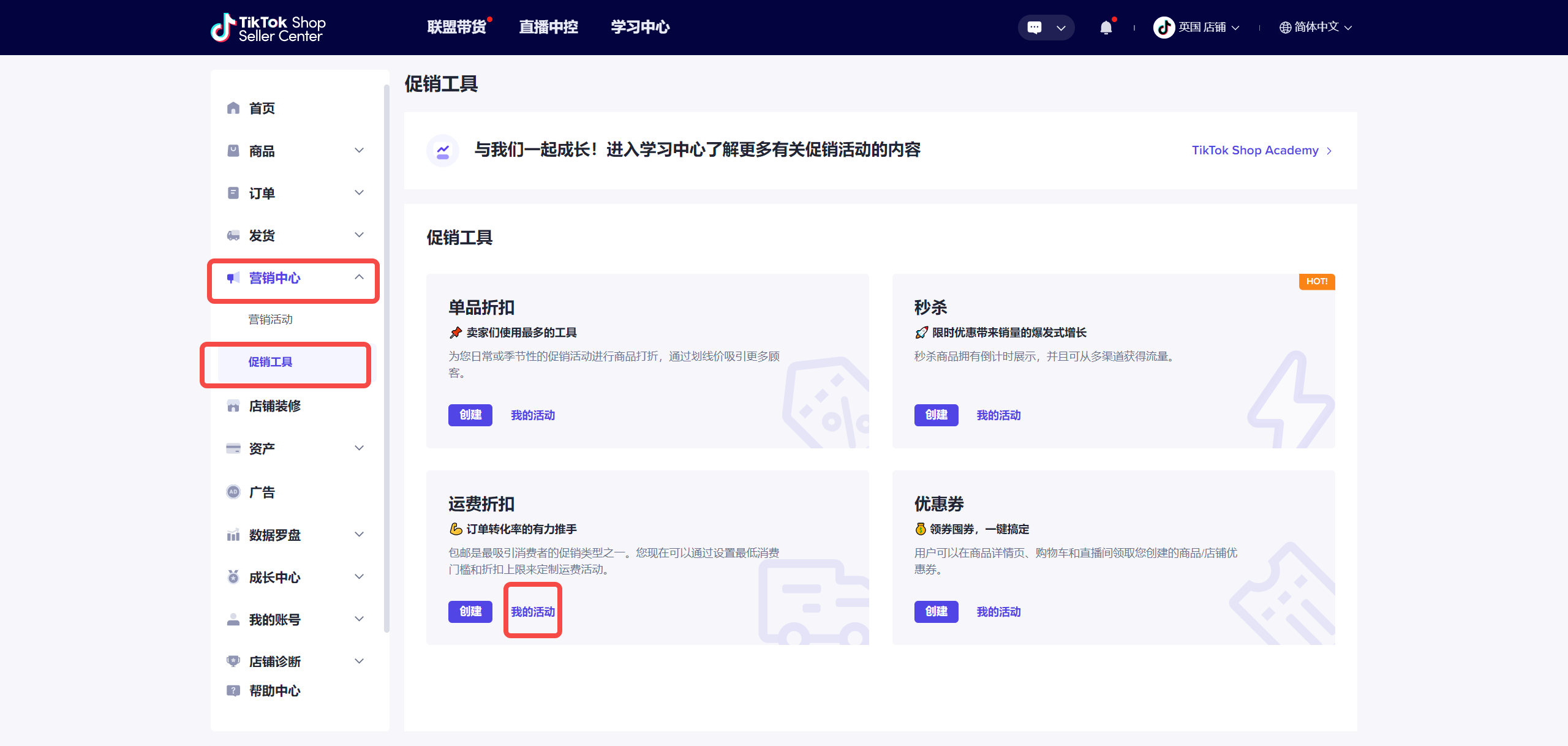Click the 帮助中心 question mark icon
The image size is (1568, 746).
[233, 691]
